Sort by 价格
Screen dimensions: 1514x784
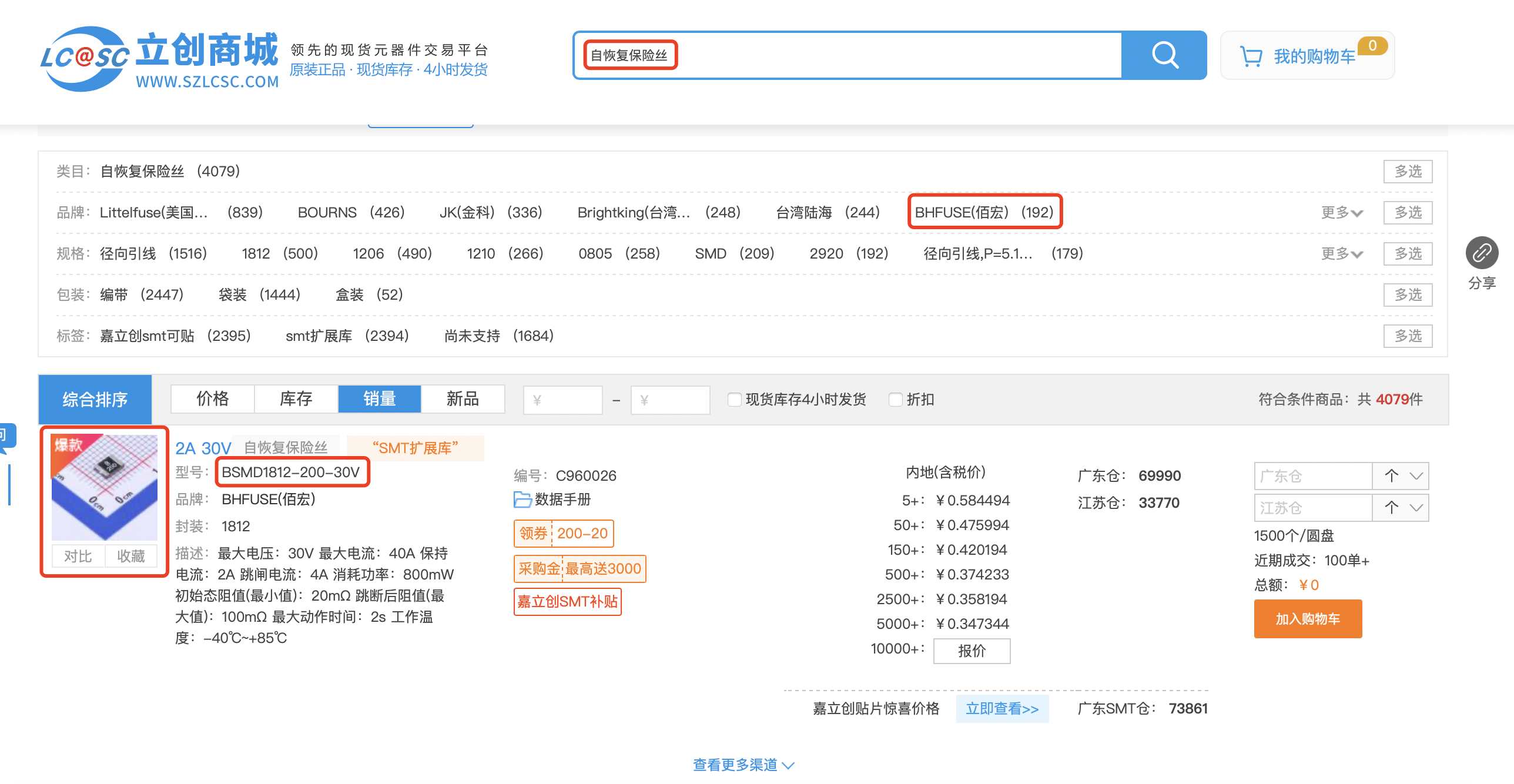click(x=213, y=399)
